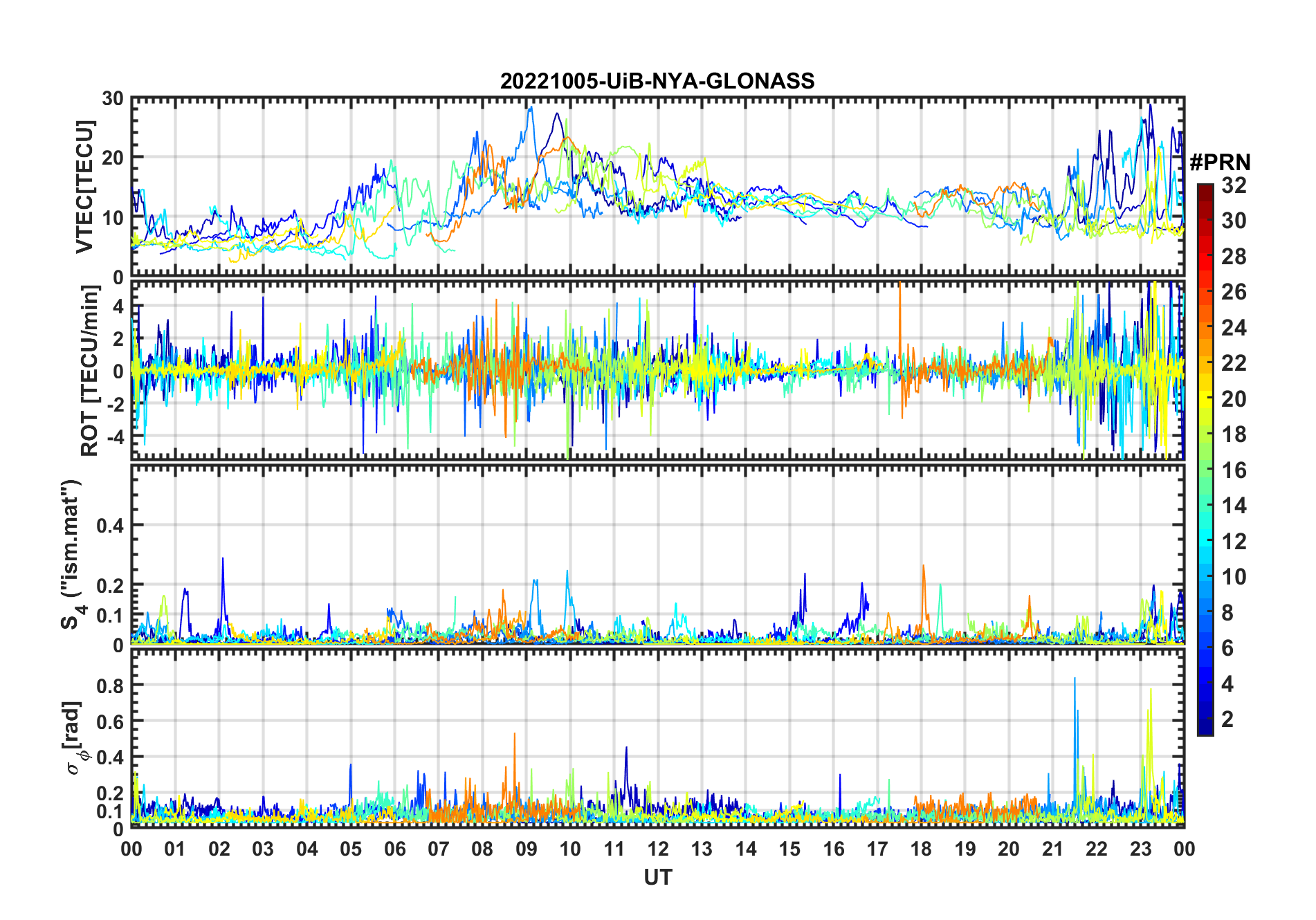Click UT axis tick label 03
The height and width of the screenshot is (920, 1316).
(x=263, y=849)
